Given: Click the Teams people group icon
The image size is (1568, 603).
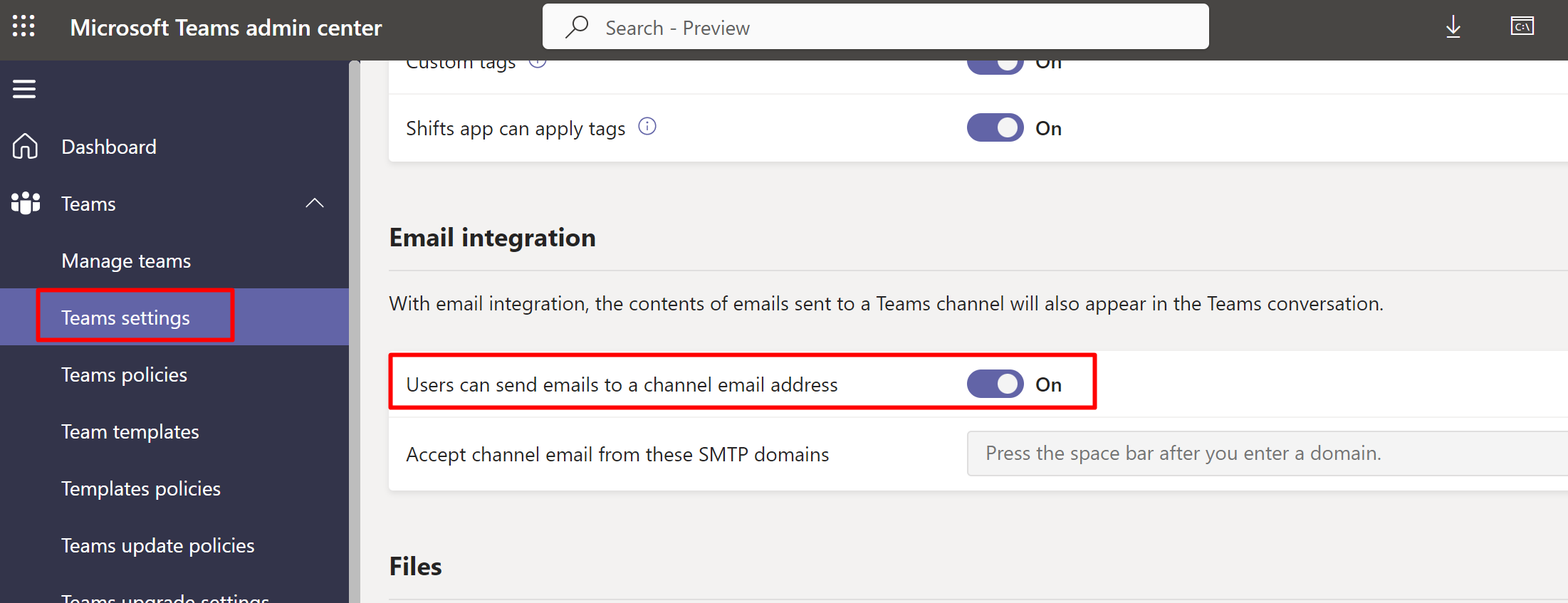Looking at the screenshot, I should 26,204.
